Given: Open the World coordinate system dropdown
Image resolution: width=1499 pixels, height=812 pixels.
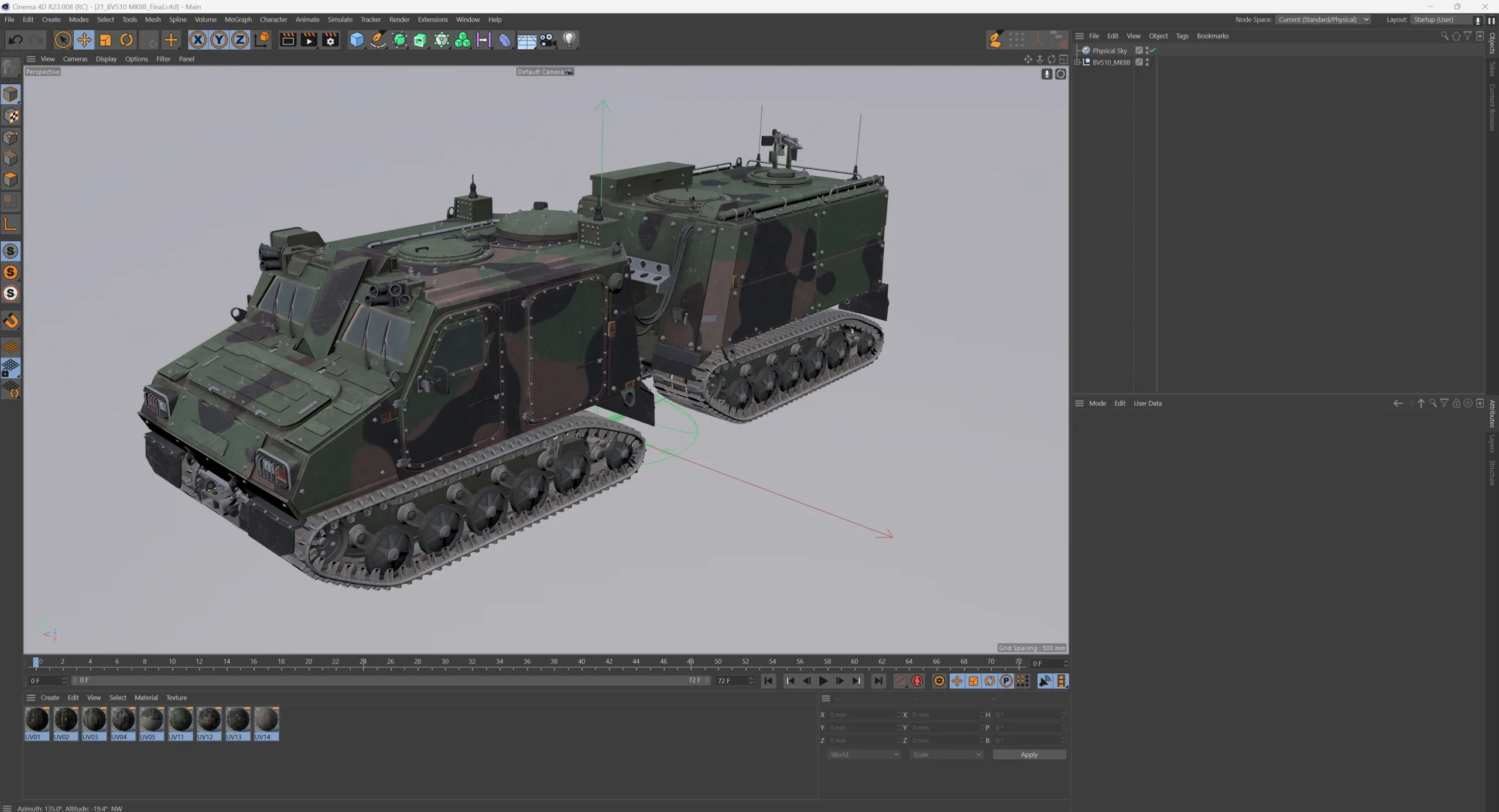Looking at the screenshot, I should click(863, 755).
